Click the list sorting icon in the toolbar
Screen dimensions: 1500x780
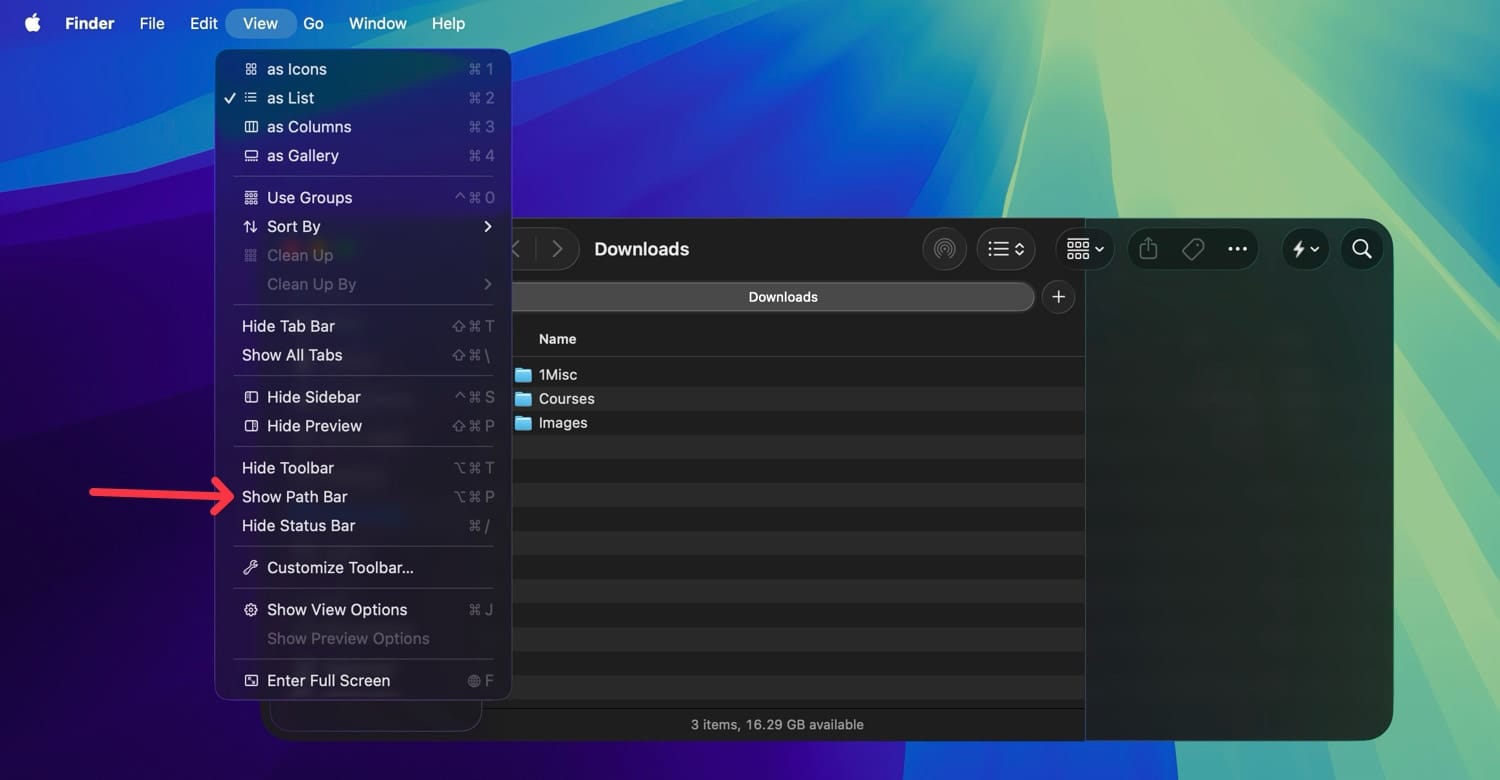pyautogui.click(x=1005, y=248)
